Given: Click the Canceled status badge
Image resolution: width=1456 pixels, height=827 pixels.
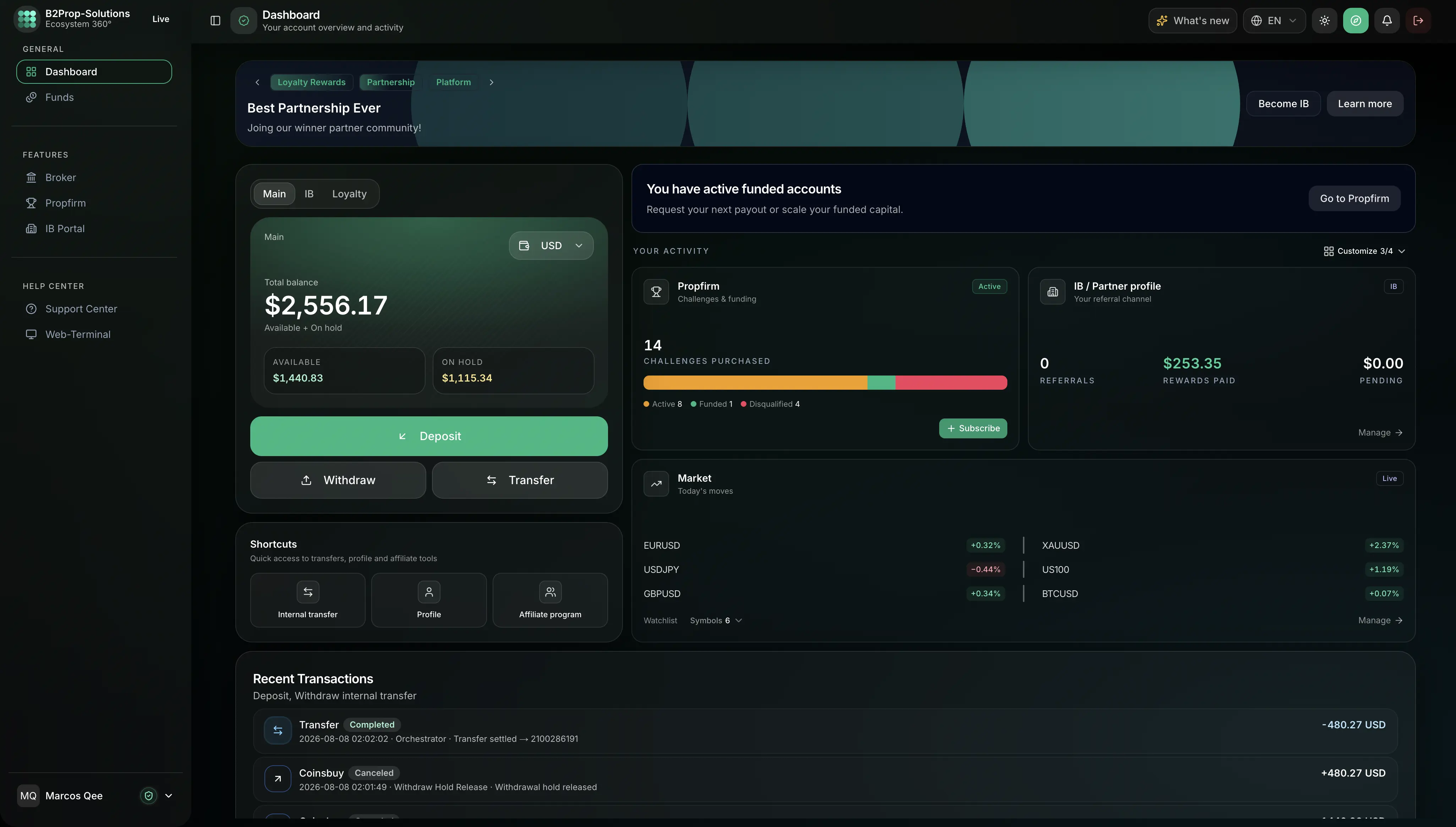Looking at the screenshot, I should 374,773.
